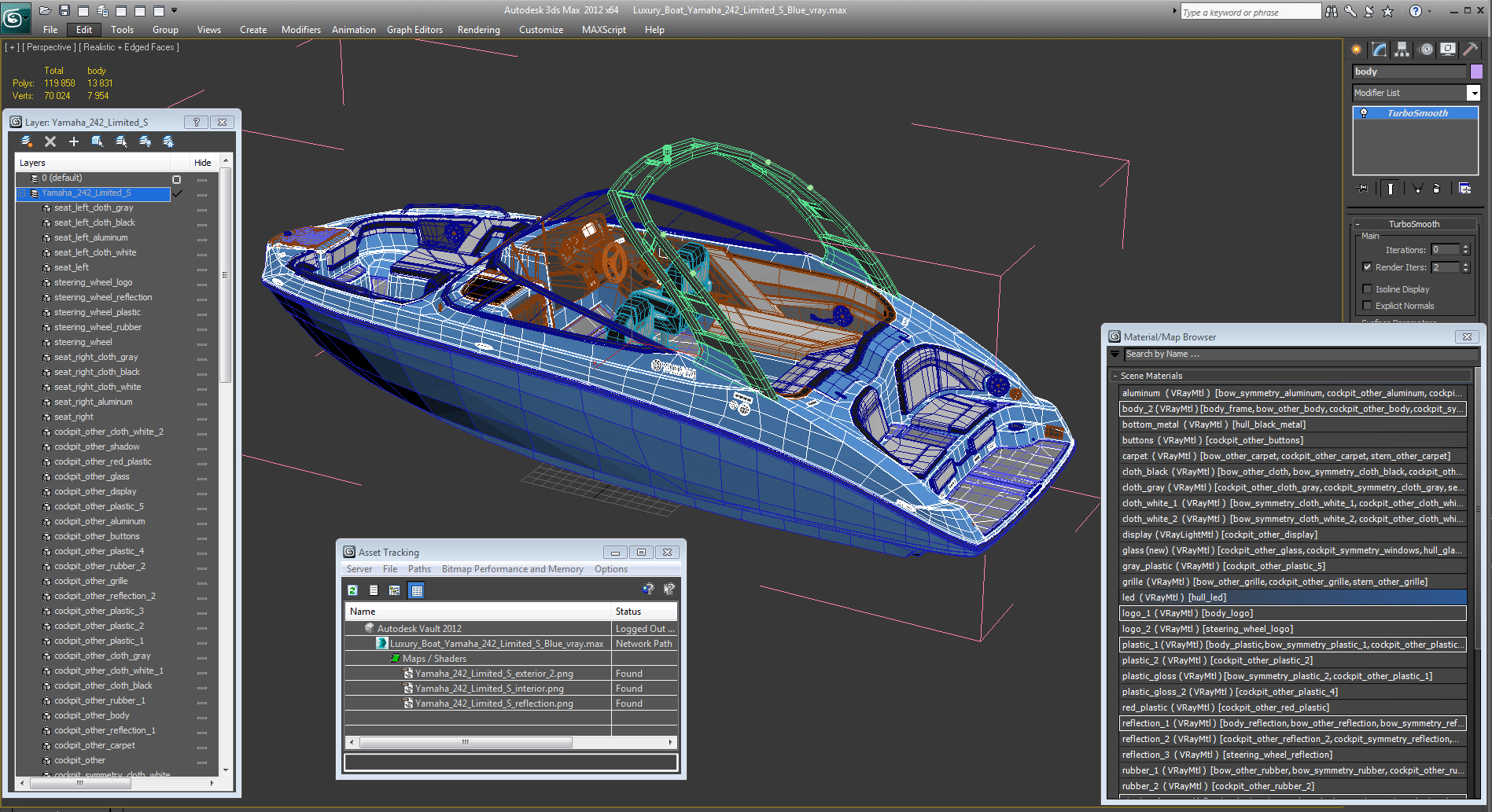Click Freeze/Unfreeze All Layers icon

[x=168, y=141]
